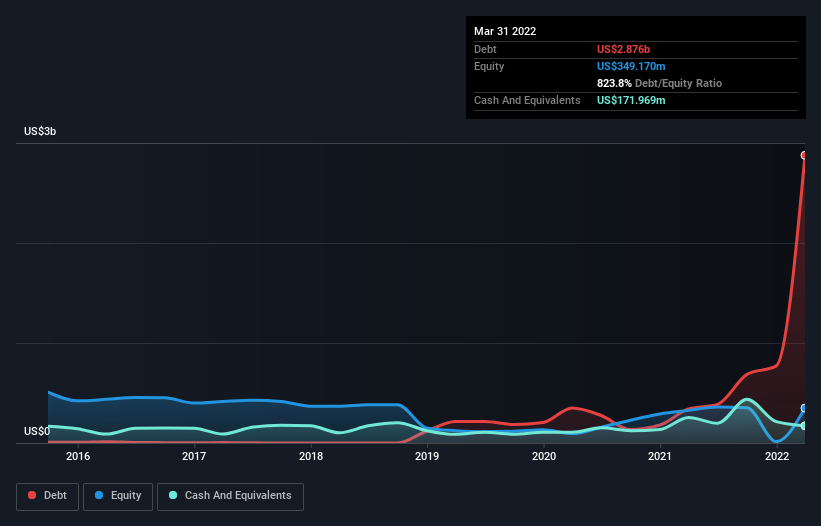The image size is (821, 526).
Task: Click the blue Equity data point marker
Action: tap(804, 408)
